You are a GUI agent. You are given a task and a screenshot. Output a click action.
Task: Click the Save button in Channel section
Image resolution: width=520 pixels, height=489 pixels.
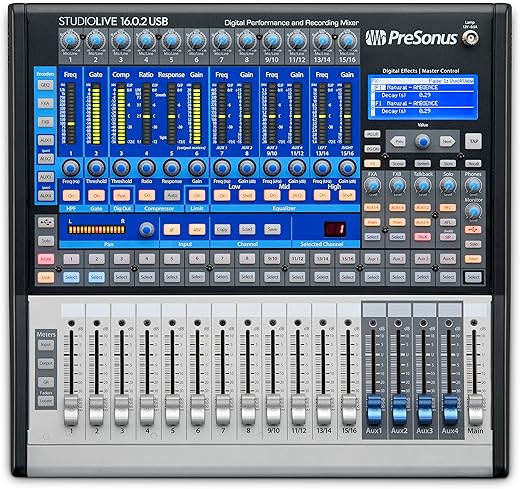tap(272, 229)
